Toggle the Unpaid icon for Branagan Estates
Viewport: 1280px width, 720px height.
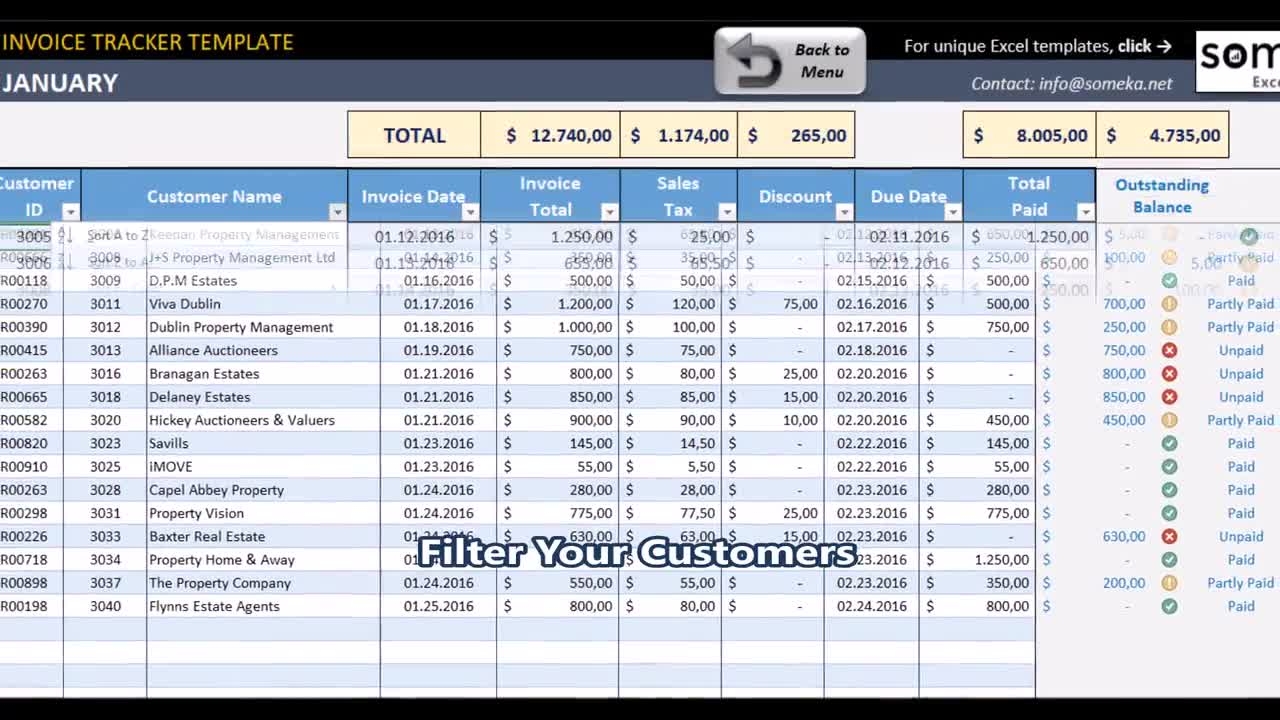[1169, 373]
